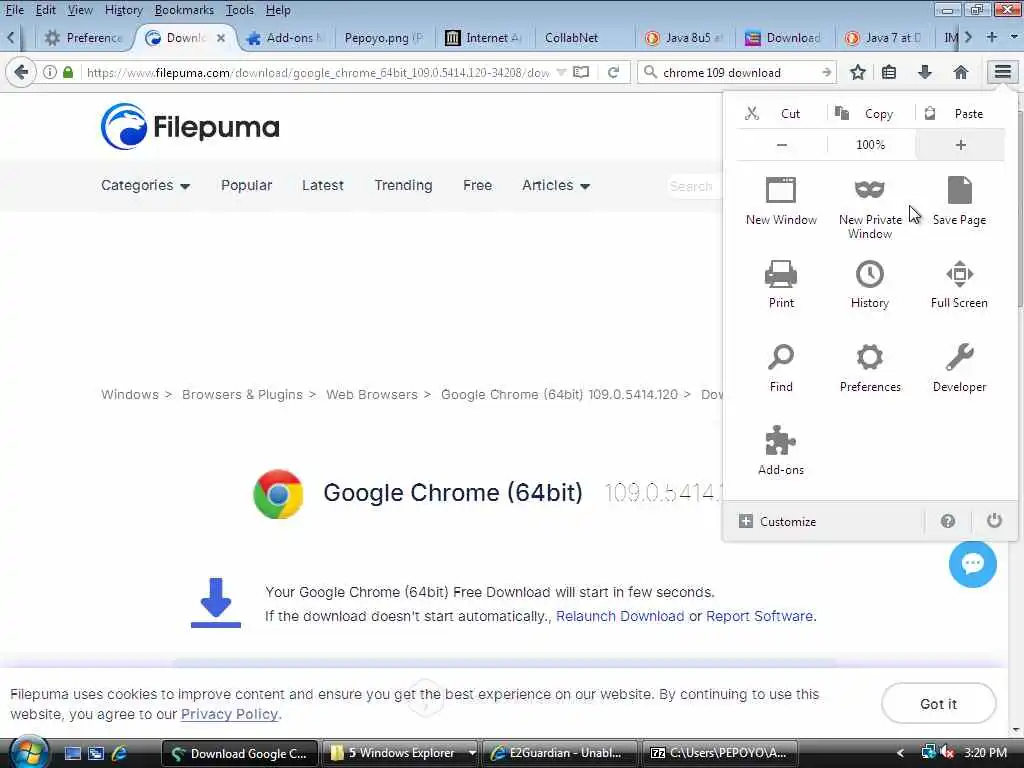The height and width of the screenshot is (768, 1024).
Task: Open the Edit menu
Action: (x=45, y=10)
